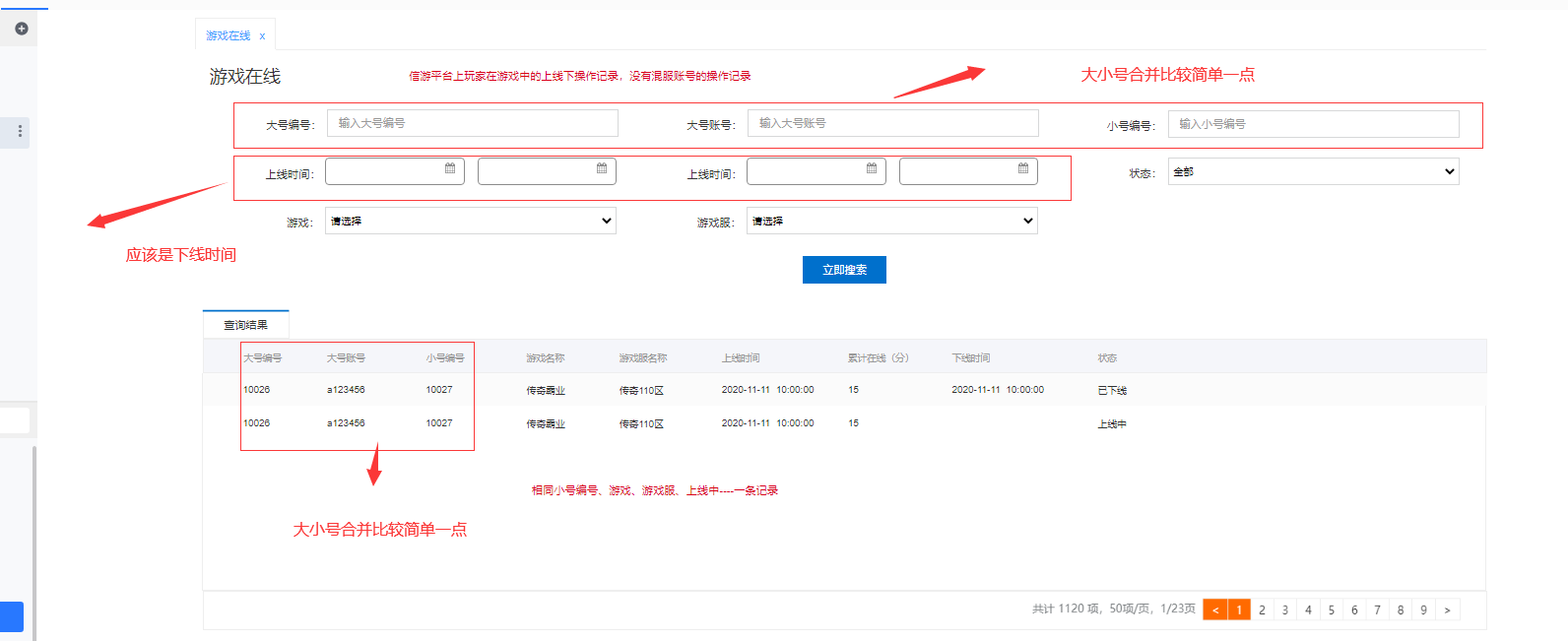
Task: Go to next page with > button
Action: 1447,609
